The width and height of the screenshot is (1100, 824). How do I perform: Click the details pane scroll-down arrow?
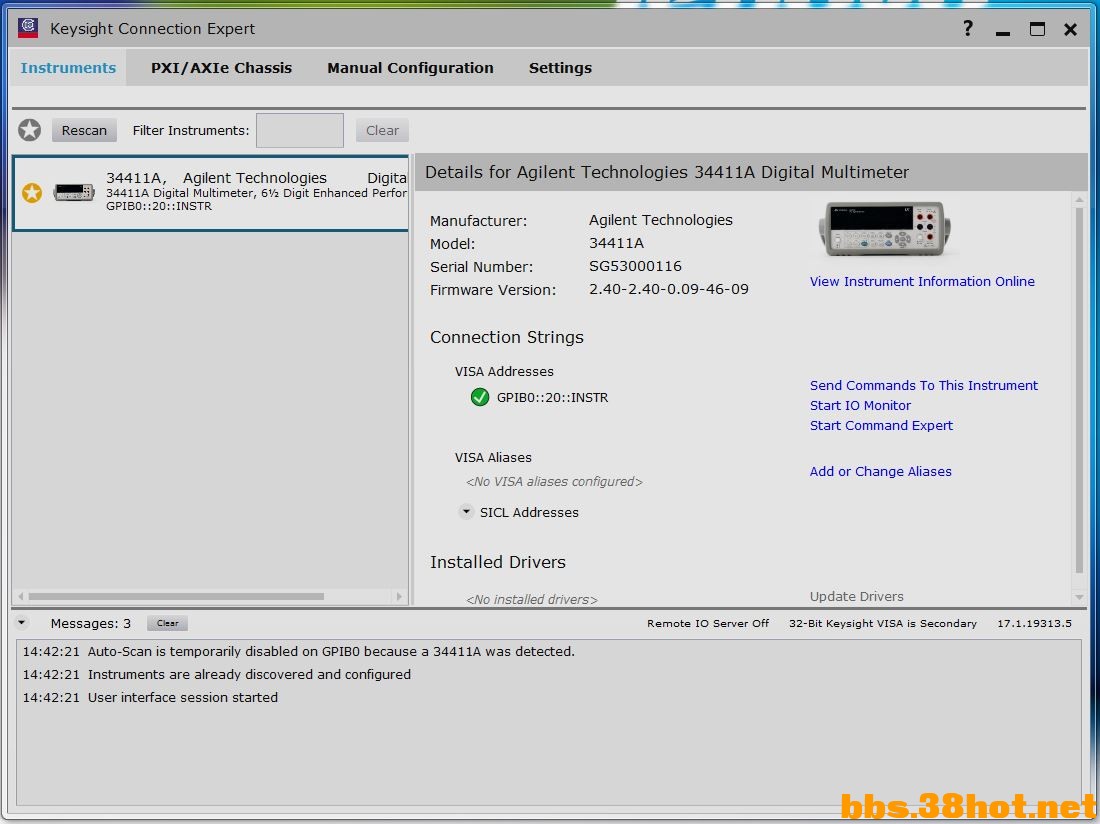coord(1079,597)
